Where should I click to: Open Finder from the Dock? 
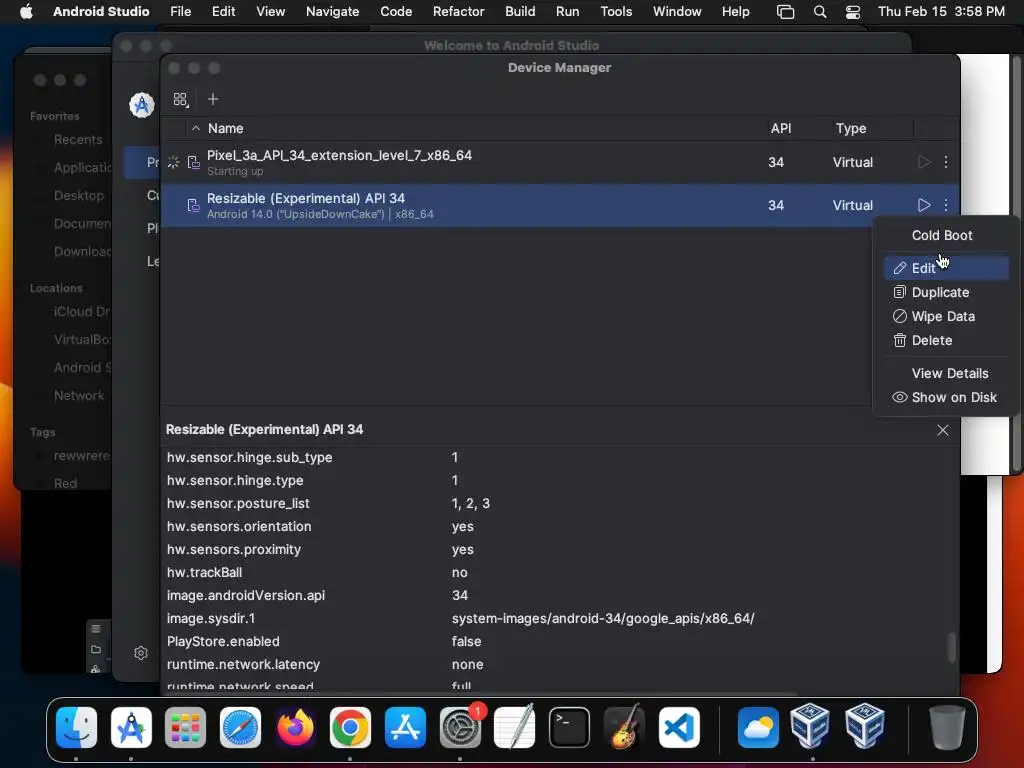pos(76,727)
